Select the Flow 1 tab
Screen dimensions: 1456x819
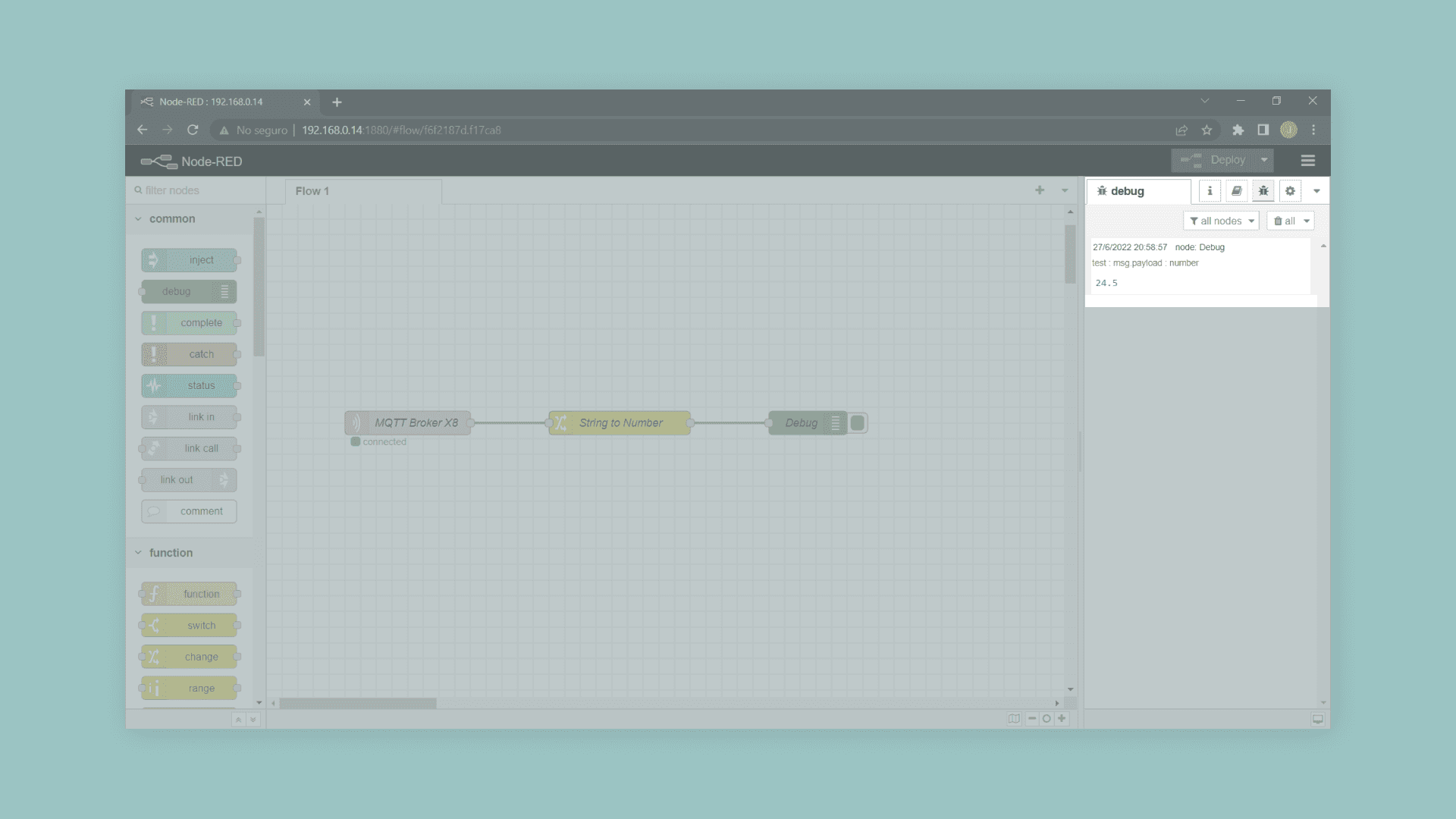click(x=312, y=191)
